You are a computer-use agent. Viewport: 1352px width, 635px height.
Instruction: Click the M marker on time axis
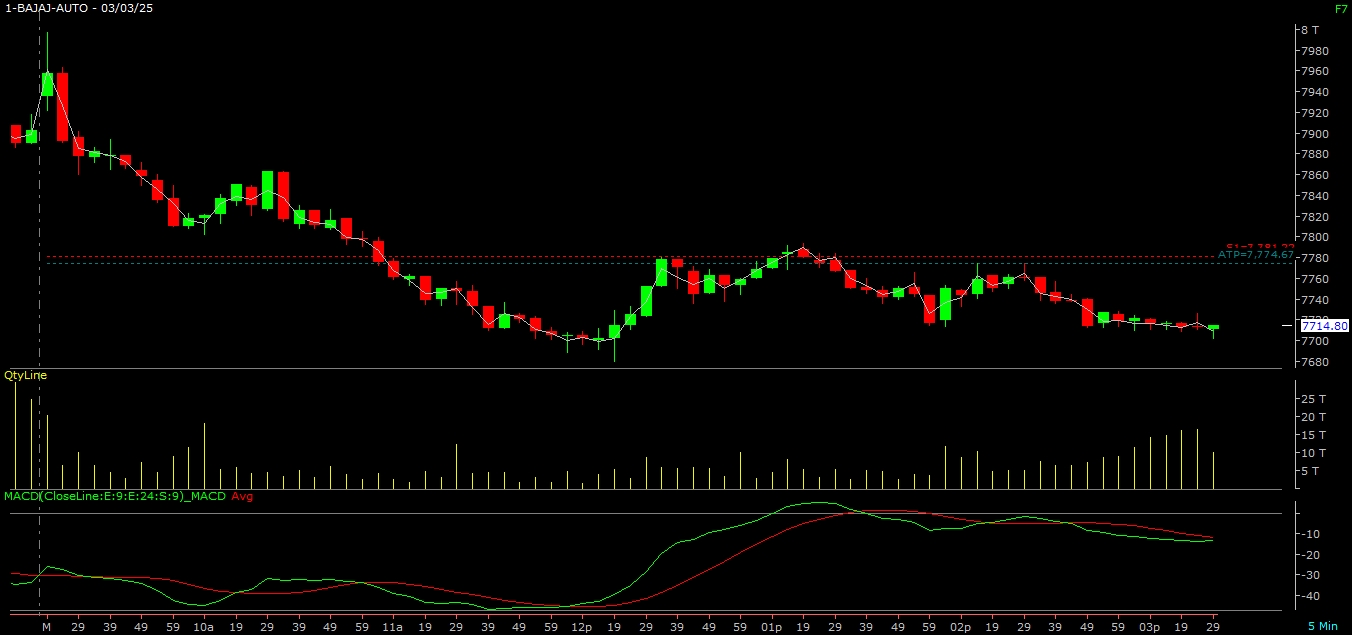click(46, 627)
